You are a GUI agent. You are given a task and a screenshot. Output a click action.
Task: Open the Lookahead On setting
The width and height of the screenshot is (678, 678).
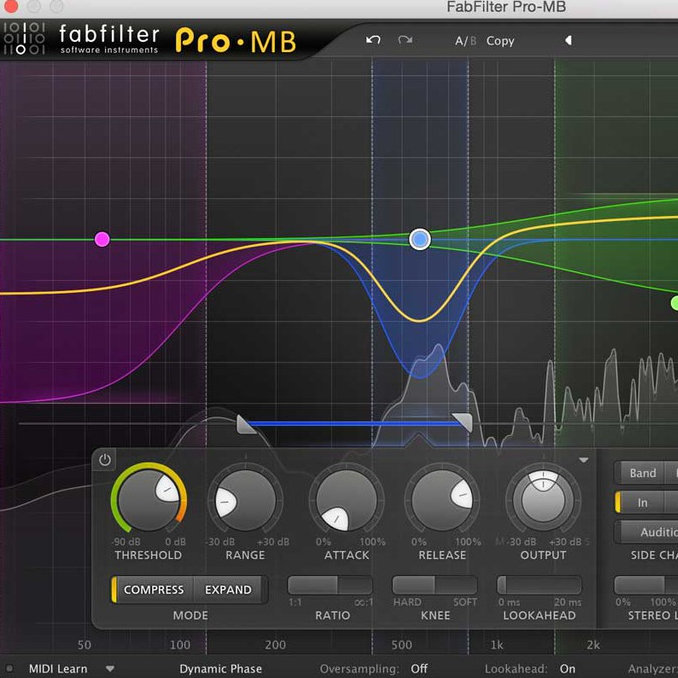[x=567, y=669]
